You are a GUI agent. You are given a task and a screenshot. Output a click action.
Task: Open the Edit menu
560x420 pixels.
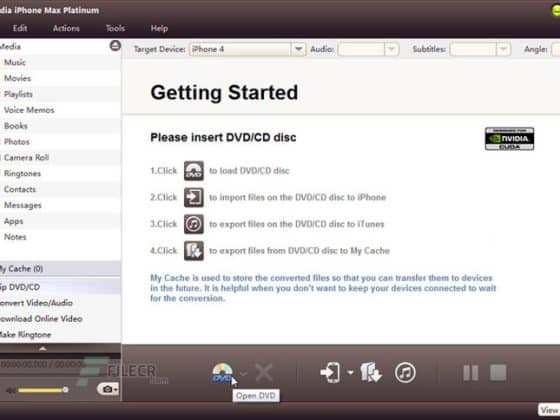point(20,28)
